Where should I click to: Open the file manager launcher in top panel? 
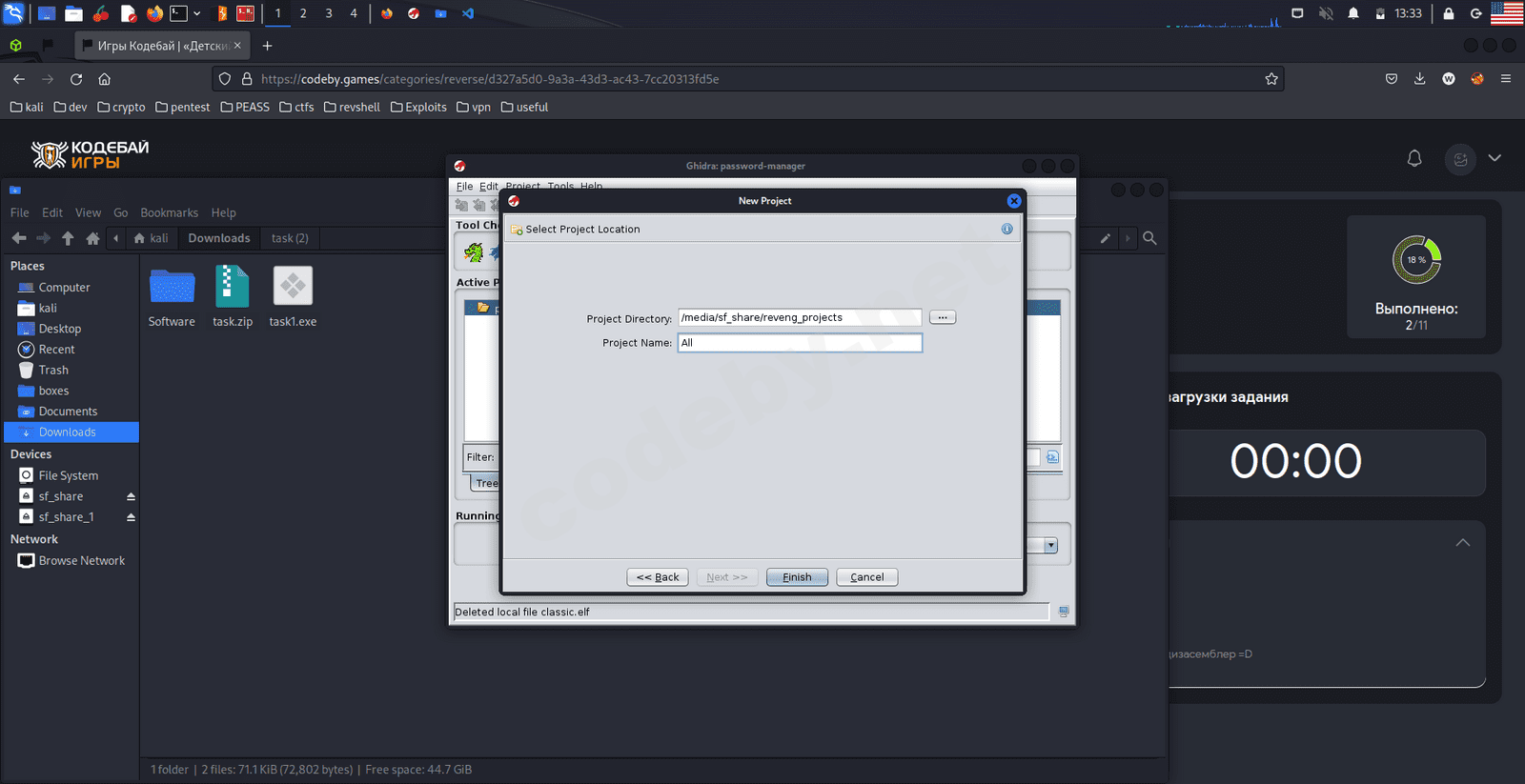(73, 13)
